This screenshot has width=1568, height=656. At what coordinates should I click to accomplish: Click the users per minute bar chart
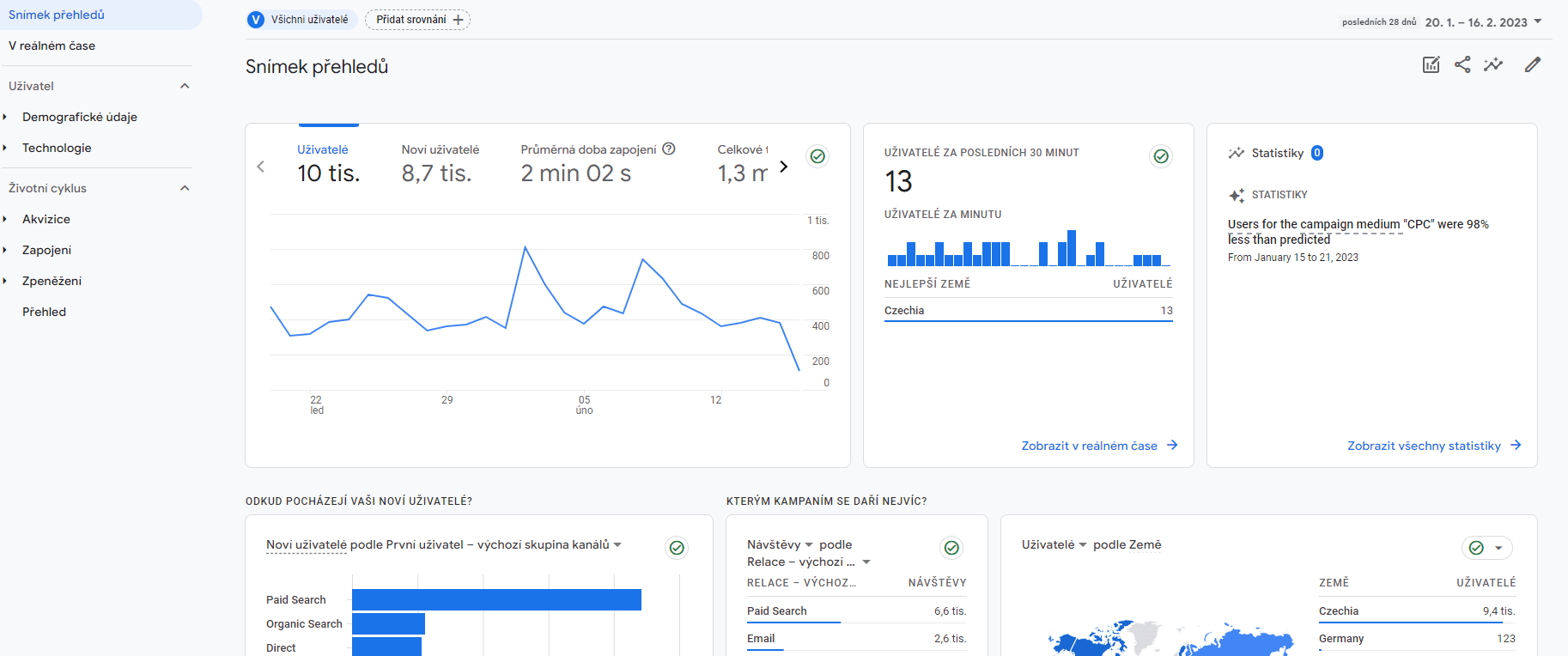(x=1028, y=247)
